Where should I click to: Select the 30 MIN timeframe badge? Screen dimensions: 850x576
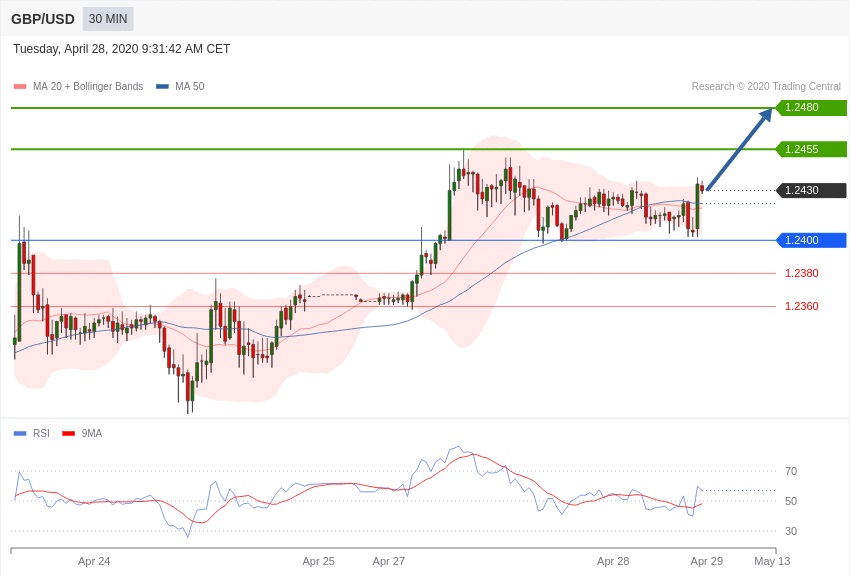pyautogui.click(x=108, y=19)
